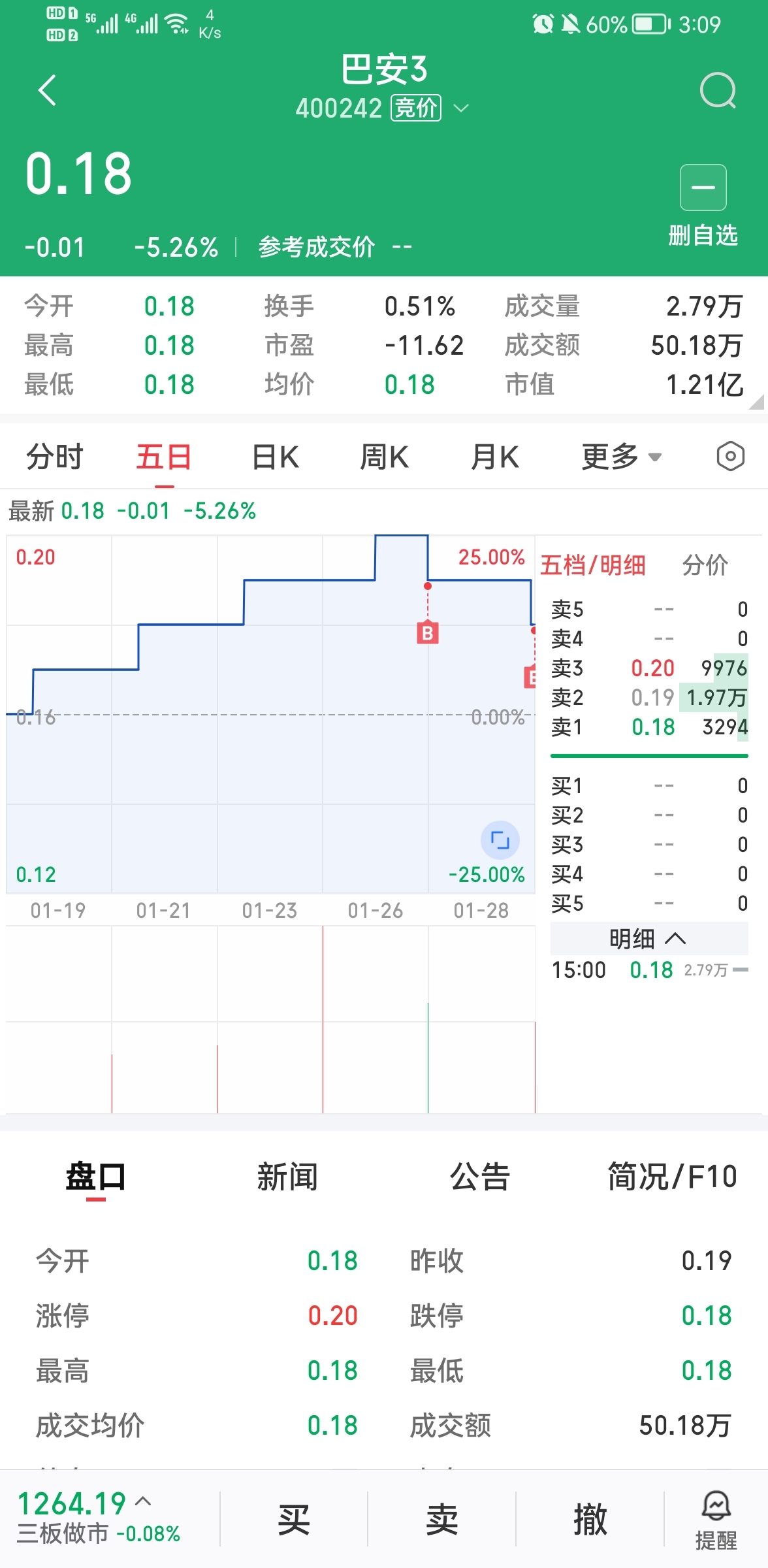Open the 公告 announcements tab
This screenshot has height=1568, width=768.
click(479, 1177)
